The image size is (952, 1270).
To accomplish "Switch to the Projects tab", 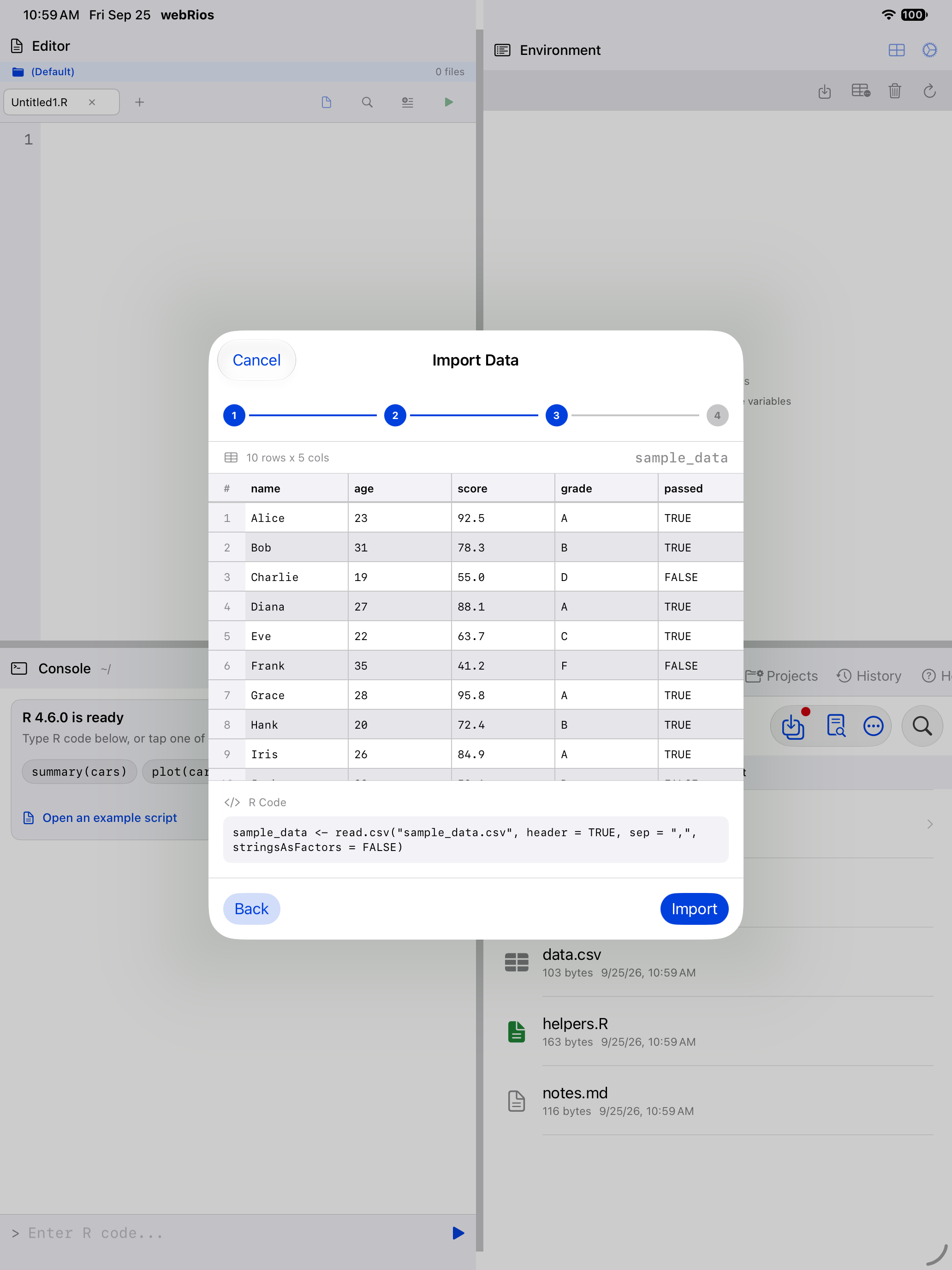I will (x=782, y=676).
